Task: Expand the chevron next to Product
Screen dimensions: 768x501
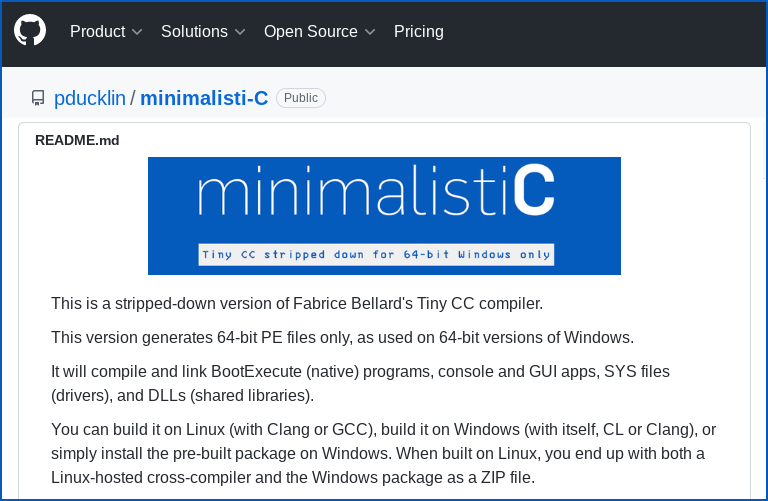Action: pyautogui.click(x=137, y=32)
